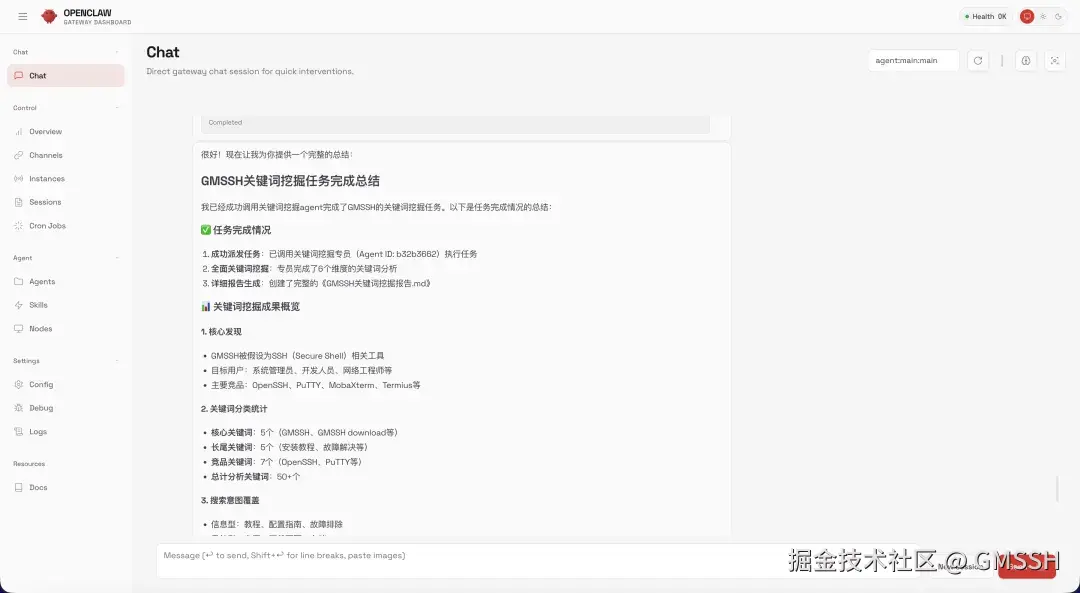Open Debug with the bug icon
The image size is (1080, 593).
pyautogui.click(x=65, y=408)
